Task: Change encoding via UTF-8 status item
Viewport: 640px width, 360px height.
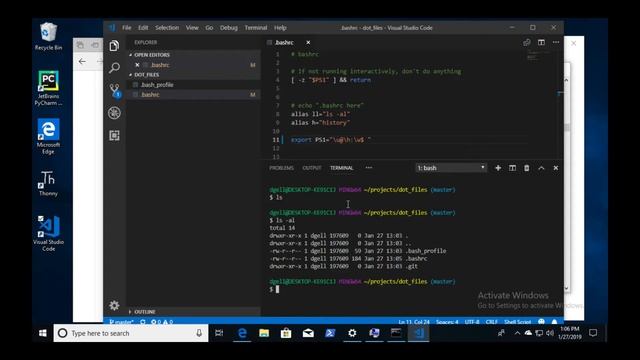Action: [472, 322]
